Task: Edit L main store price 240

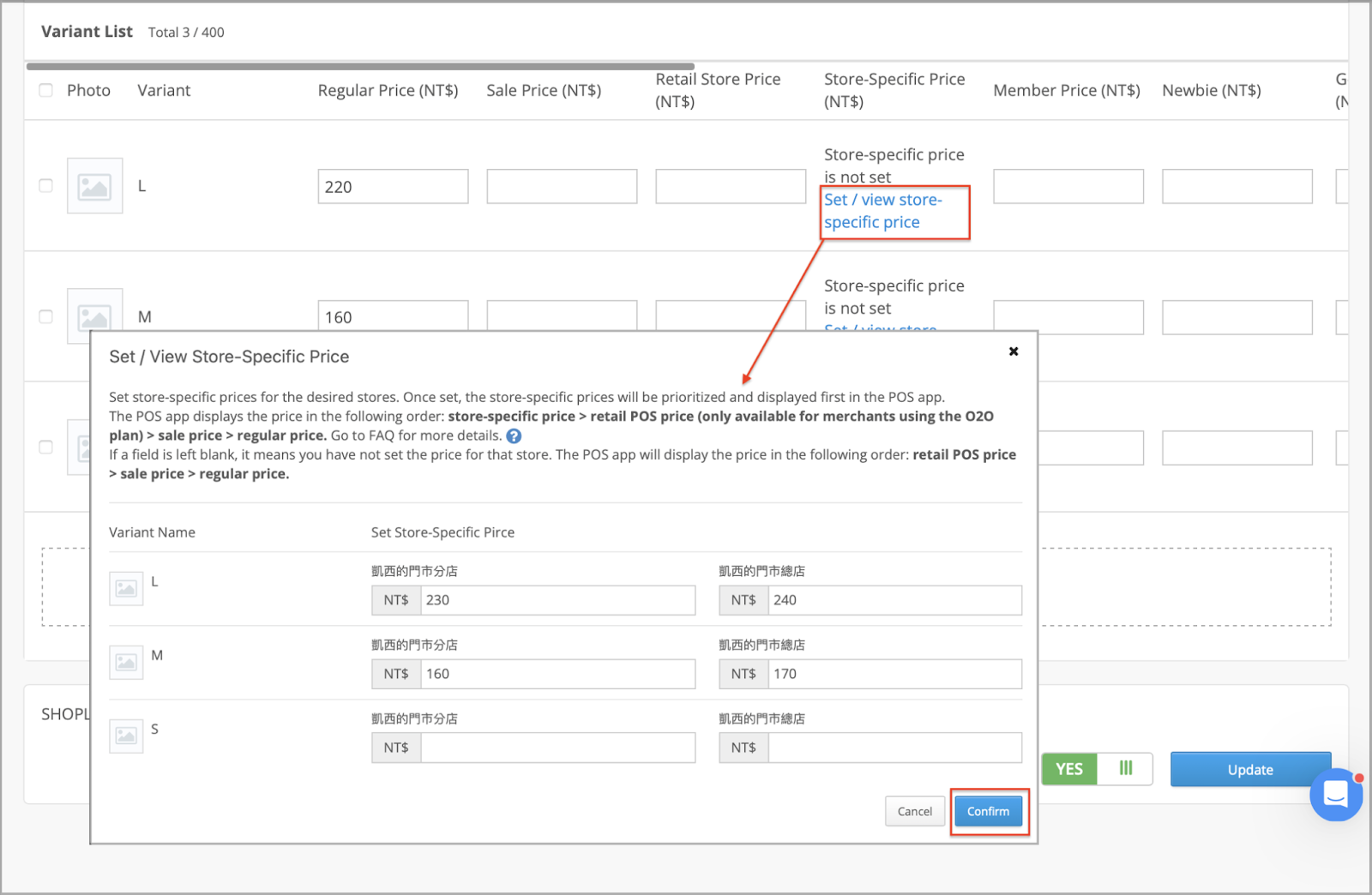Action: pyautogui.click(x=894, y=600)
